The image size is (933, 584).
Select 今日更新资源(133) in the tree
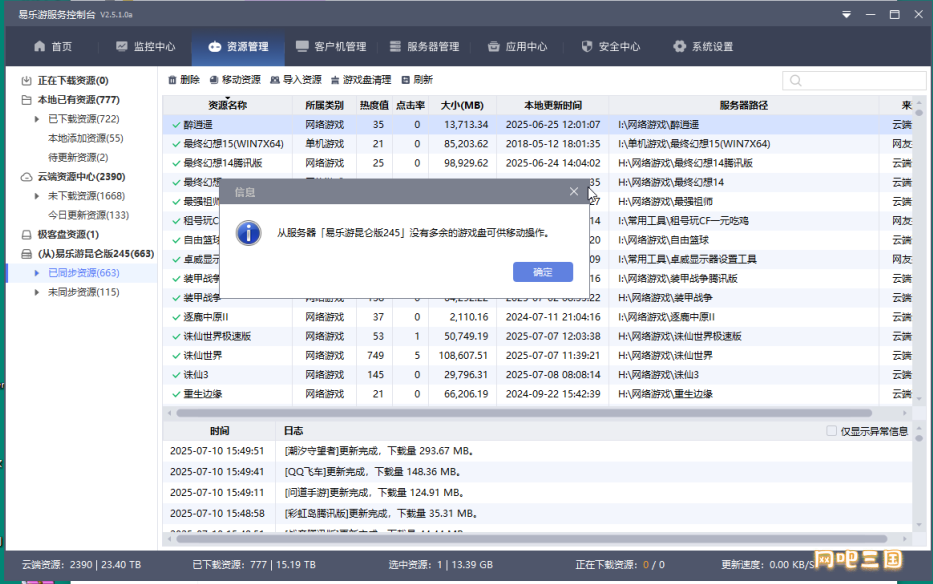point(88,215)
